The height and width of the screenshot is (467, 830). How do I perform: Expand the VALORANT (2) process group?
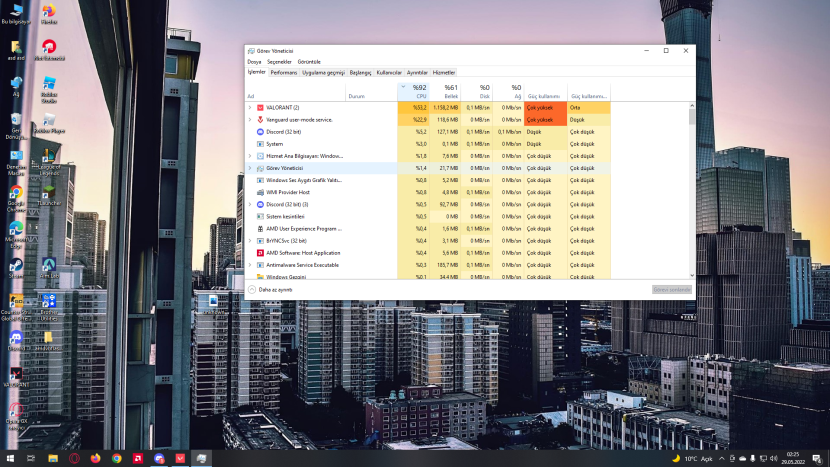pos(250,107)
